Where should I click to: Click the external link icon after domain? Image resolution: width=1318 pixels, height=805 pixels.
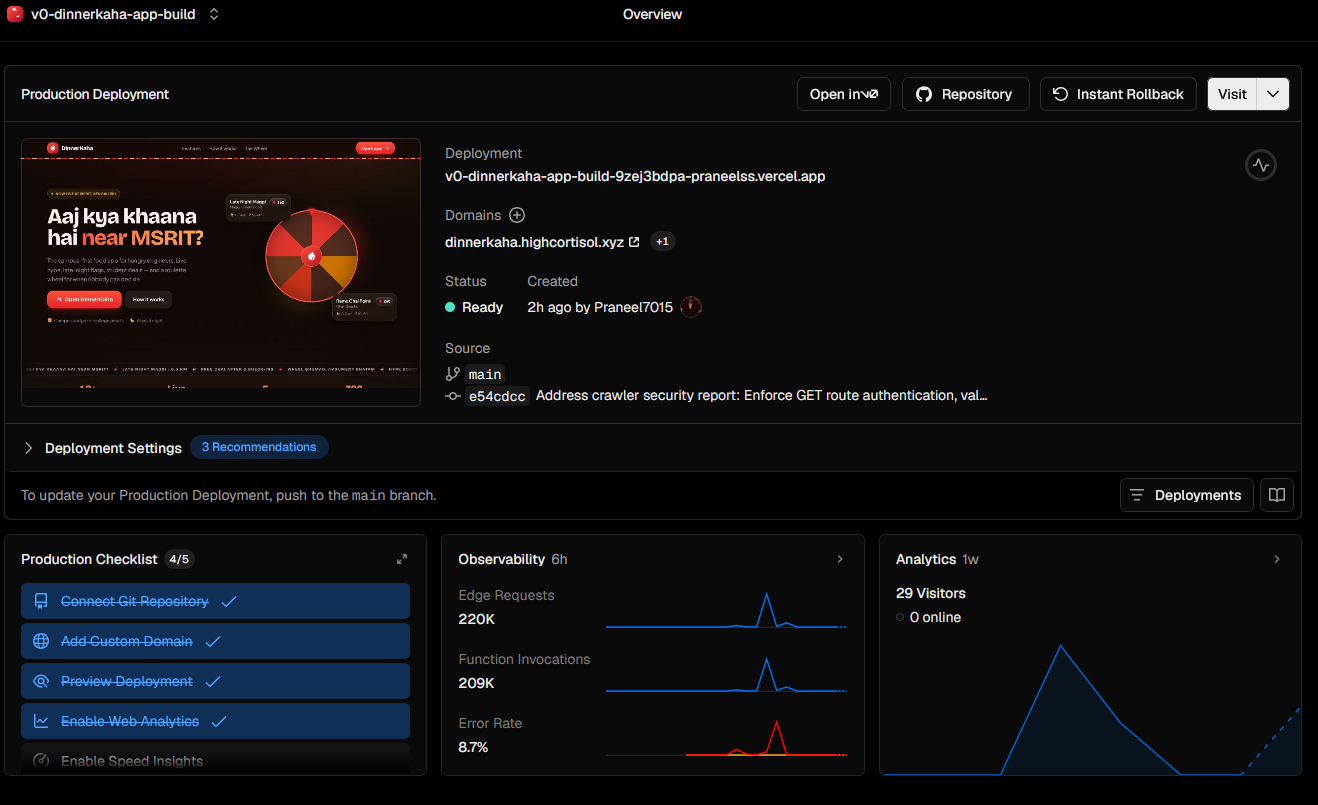[634, 242]
